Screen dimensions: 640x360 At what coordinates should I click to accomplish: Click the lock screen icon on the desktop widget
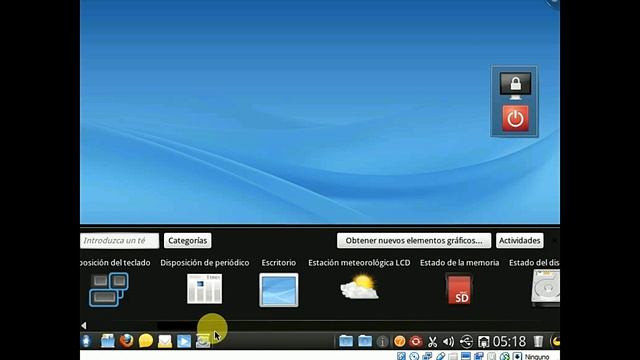point(515,86)
